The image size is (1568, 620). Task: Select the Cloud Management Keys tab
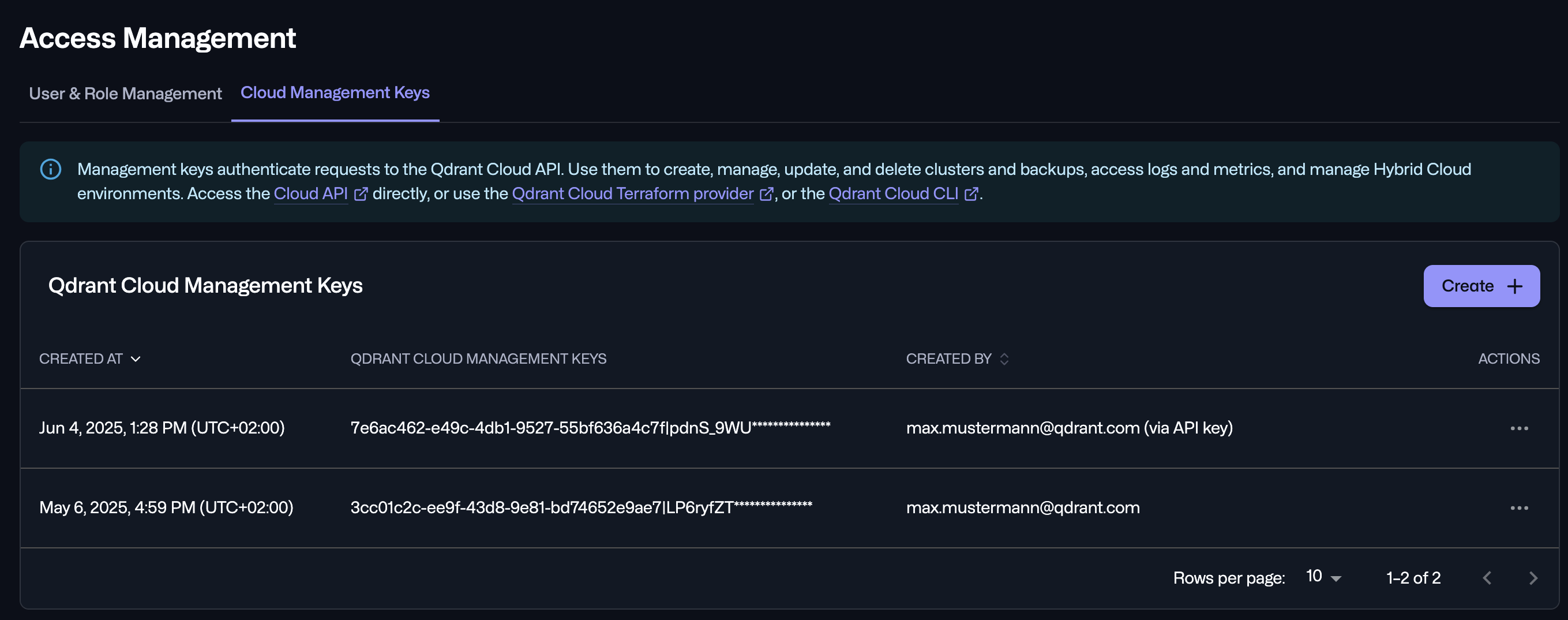pyautogui.click(x=335, y=92)
